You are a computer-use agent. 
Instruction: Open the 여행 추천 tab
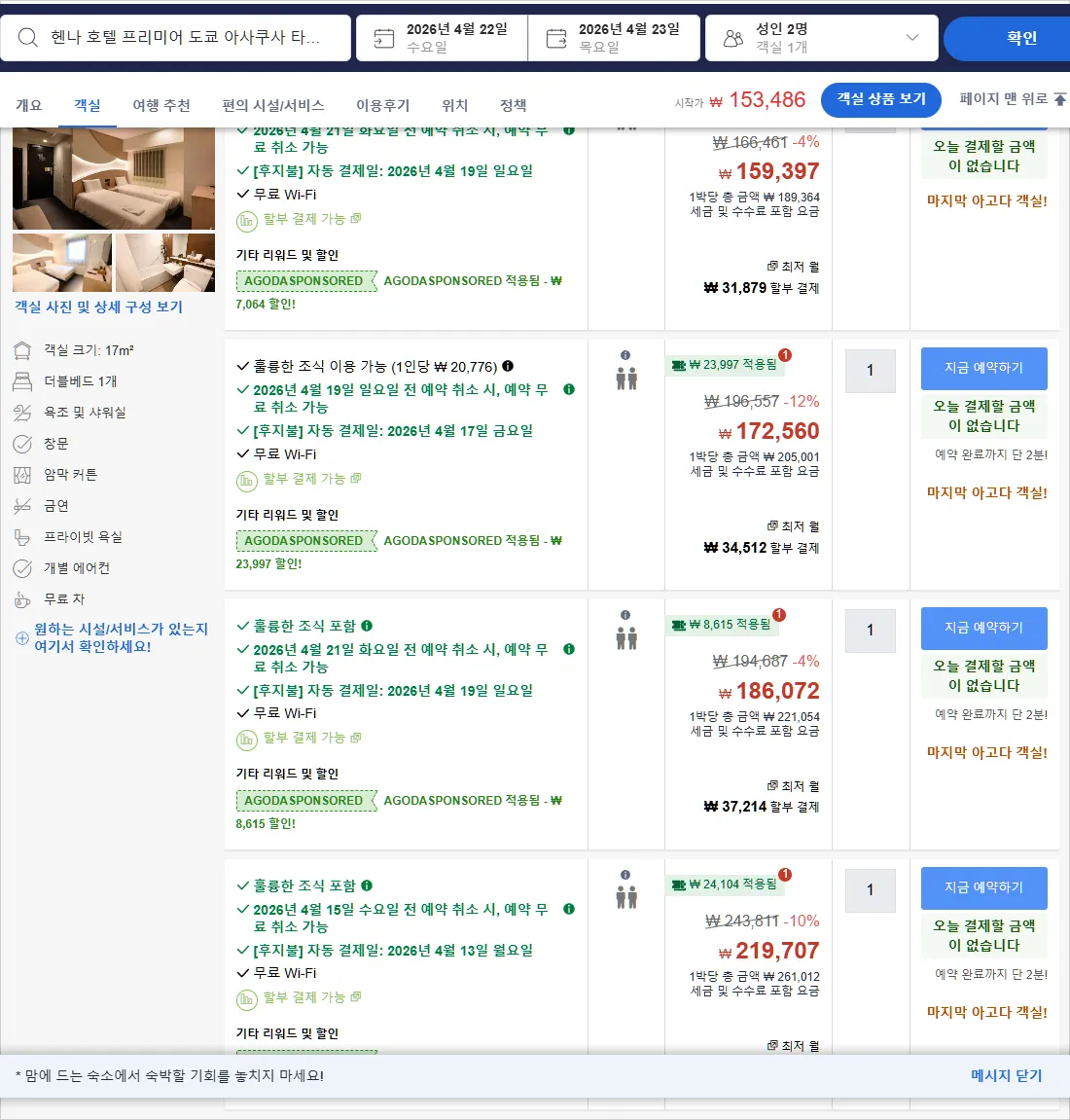161,105
